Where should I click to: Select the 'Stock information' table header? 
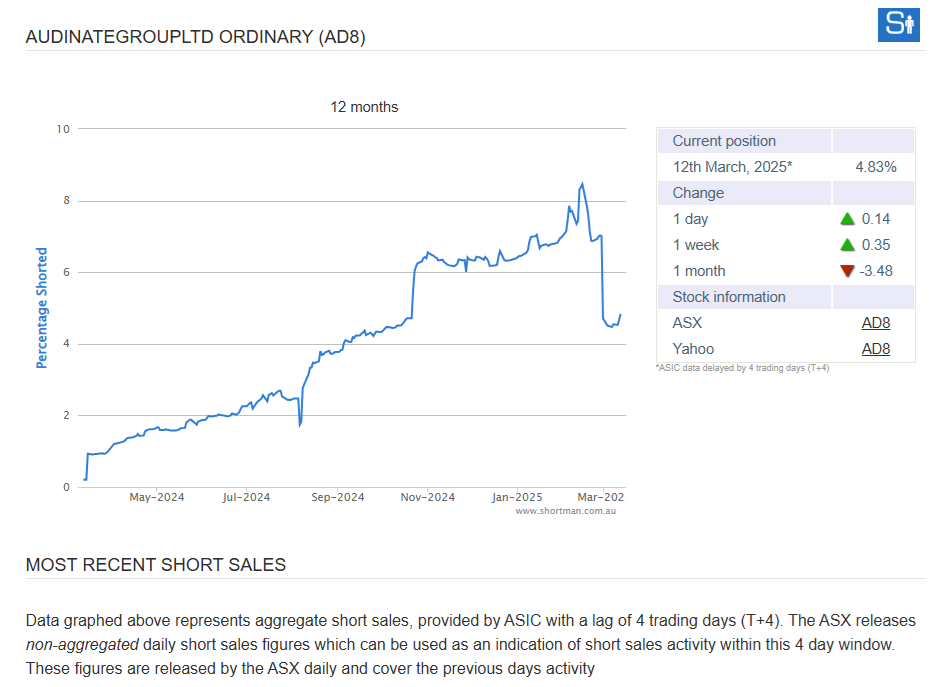(729, 297)
